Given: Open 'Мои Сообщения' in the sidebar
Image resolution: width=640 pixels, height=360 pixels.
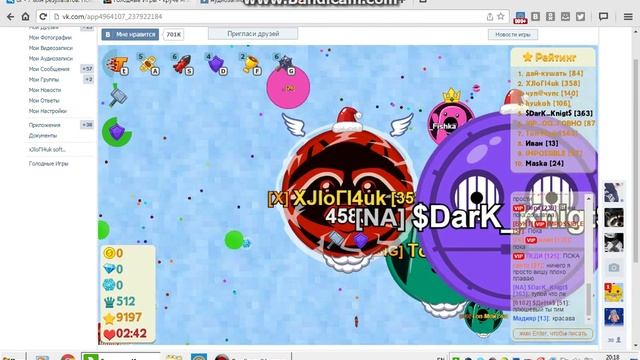Looking at the screenshot, I should pos(49,69).
